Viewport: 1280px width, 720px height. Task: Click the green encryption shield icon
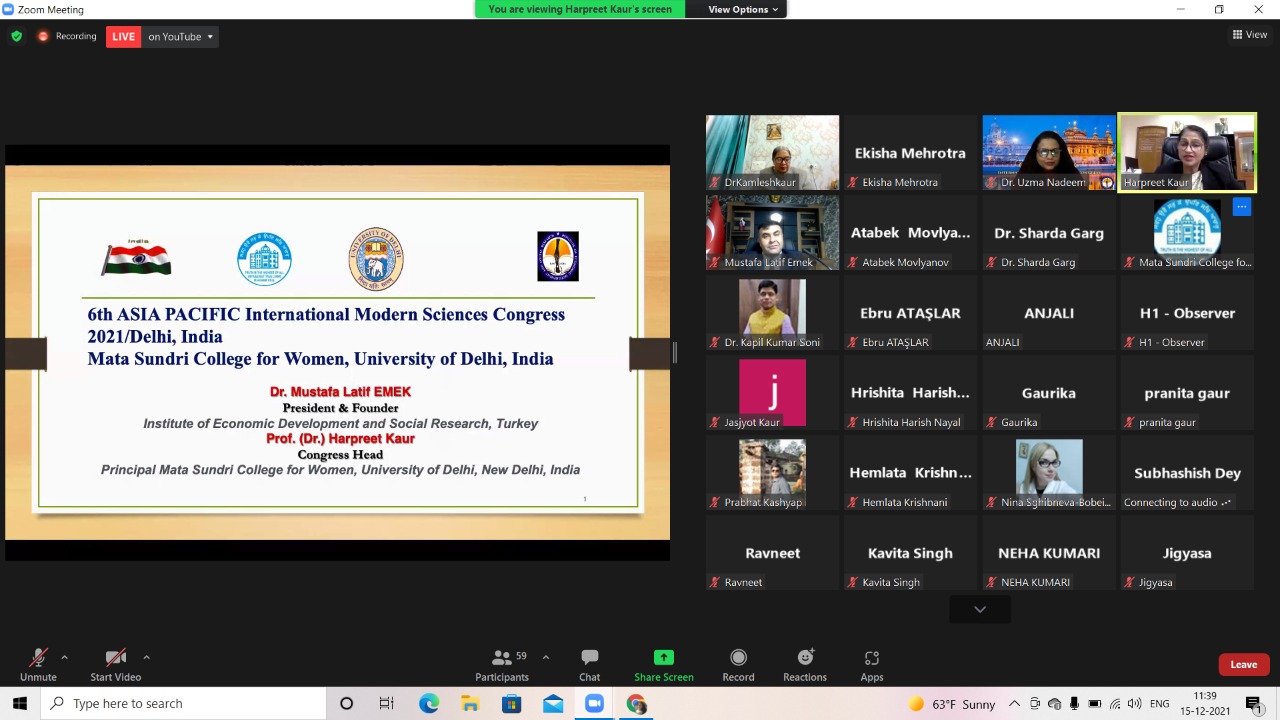[x=16, y=36]
